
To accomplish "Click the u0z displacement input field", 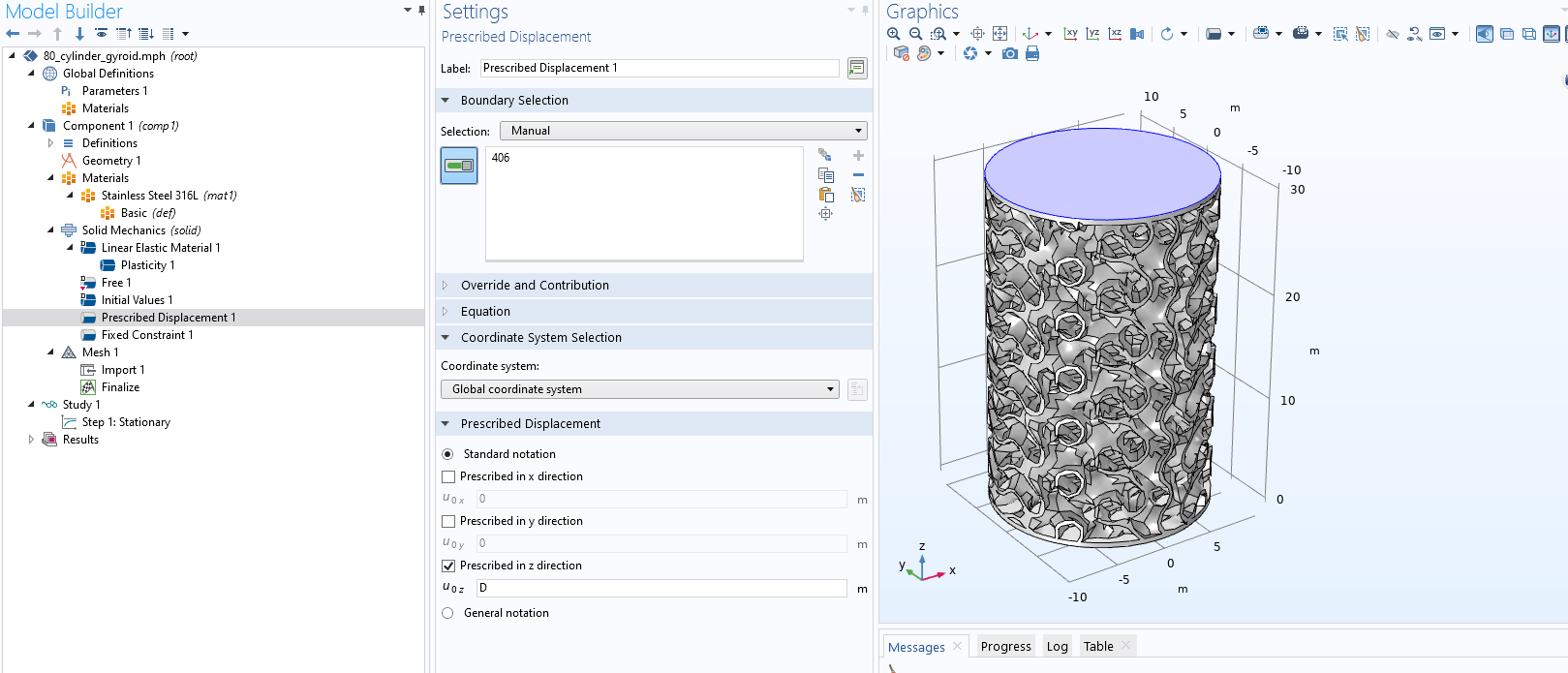I will [x=661, y=588].
